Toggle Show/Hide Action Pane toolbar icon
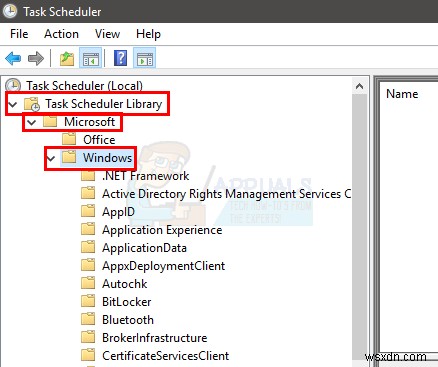The image size is (438, 367). click(145, 59)
